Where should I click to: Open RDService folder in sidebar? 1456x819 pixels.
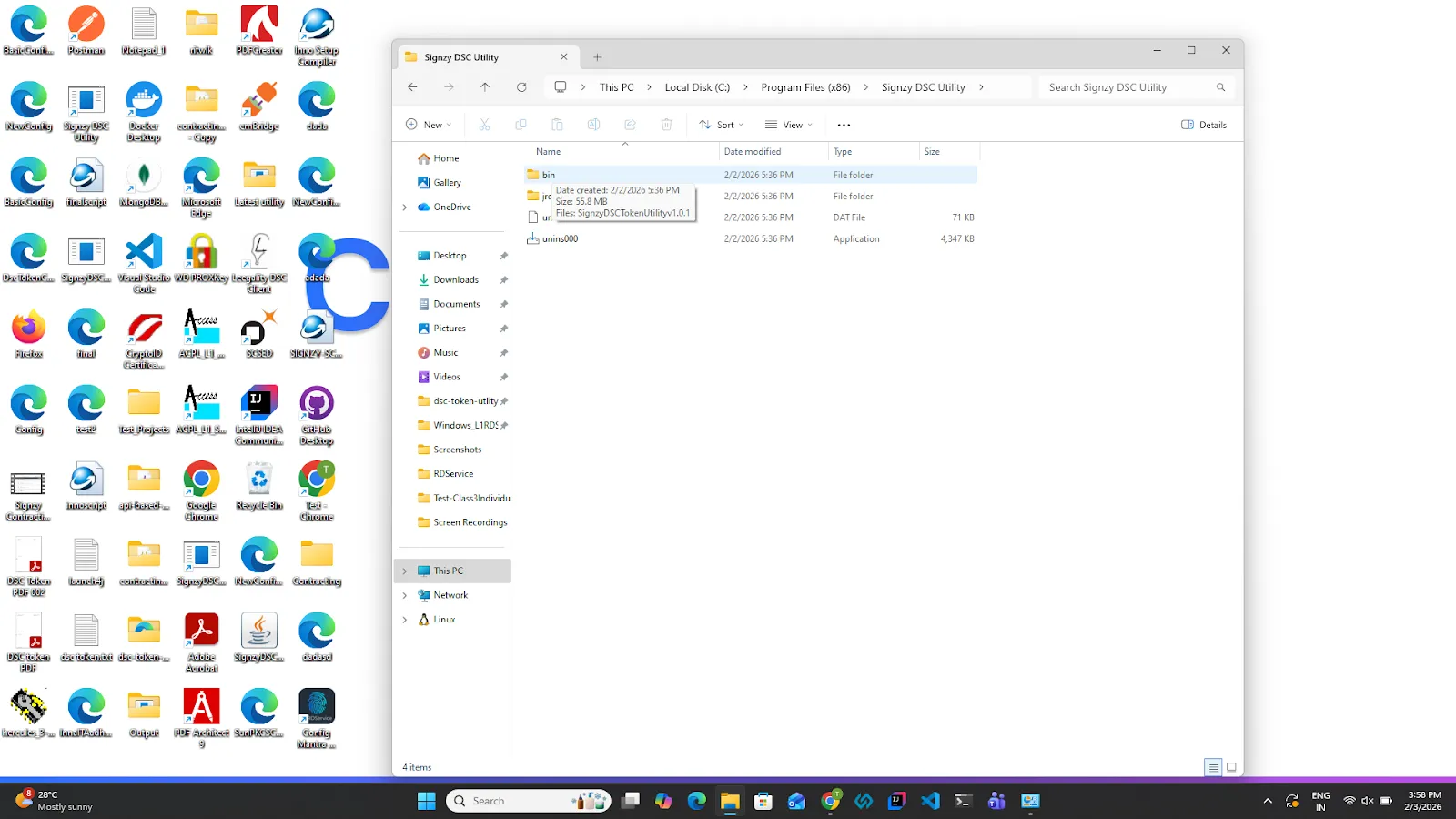coord(453,474)
